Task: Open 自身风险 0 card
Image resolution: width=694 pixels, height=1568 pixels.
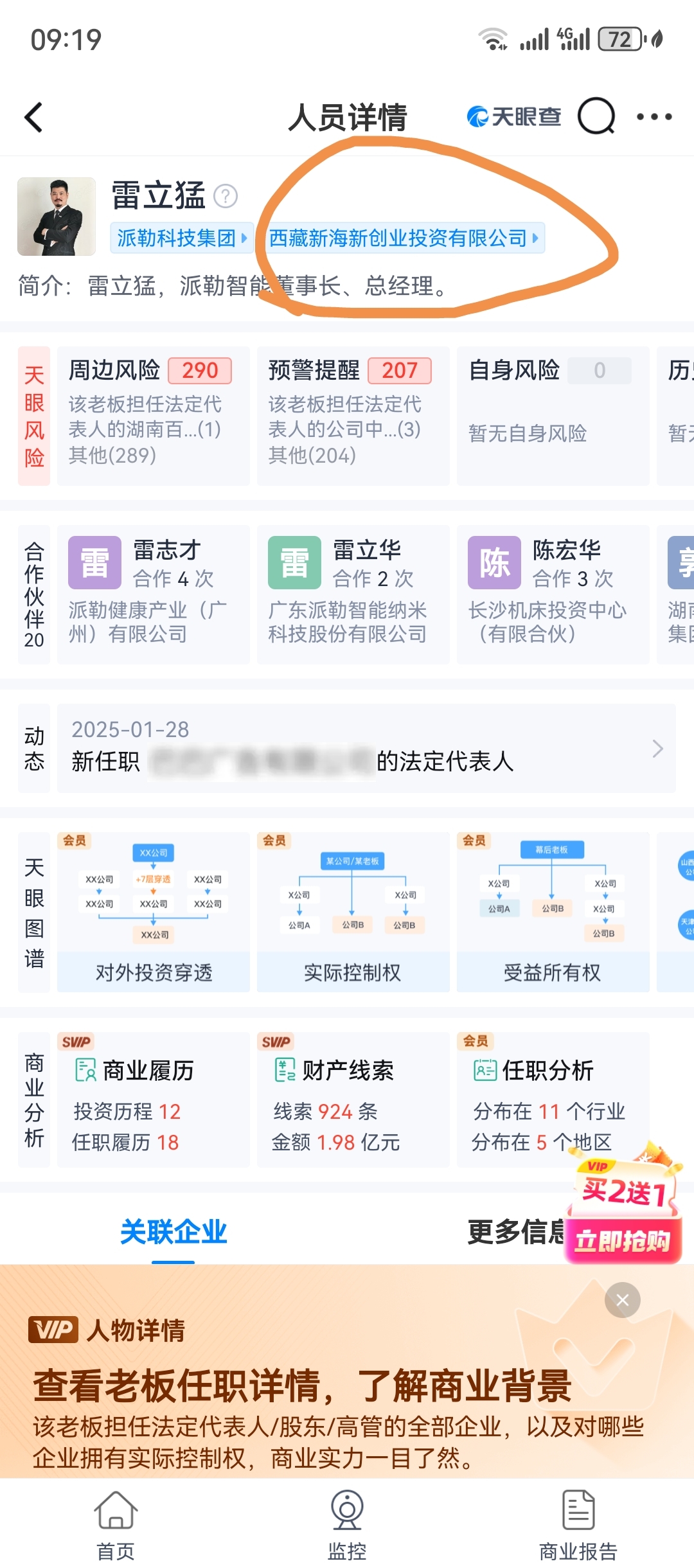Action: (553, 416)
